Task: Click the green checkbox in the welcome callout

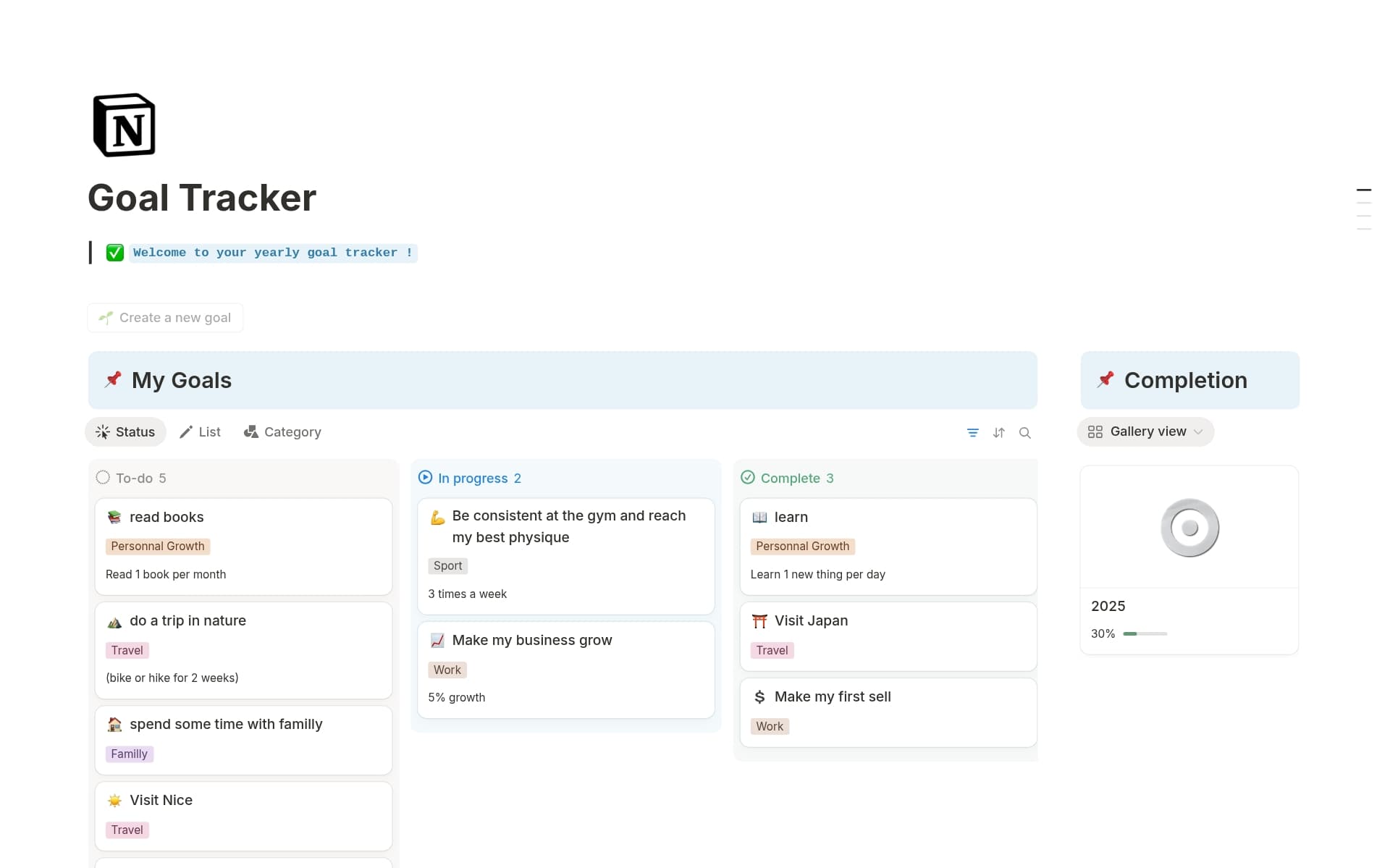Action: pos(115,253)
